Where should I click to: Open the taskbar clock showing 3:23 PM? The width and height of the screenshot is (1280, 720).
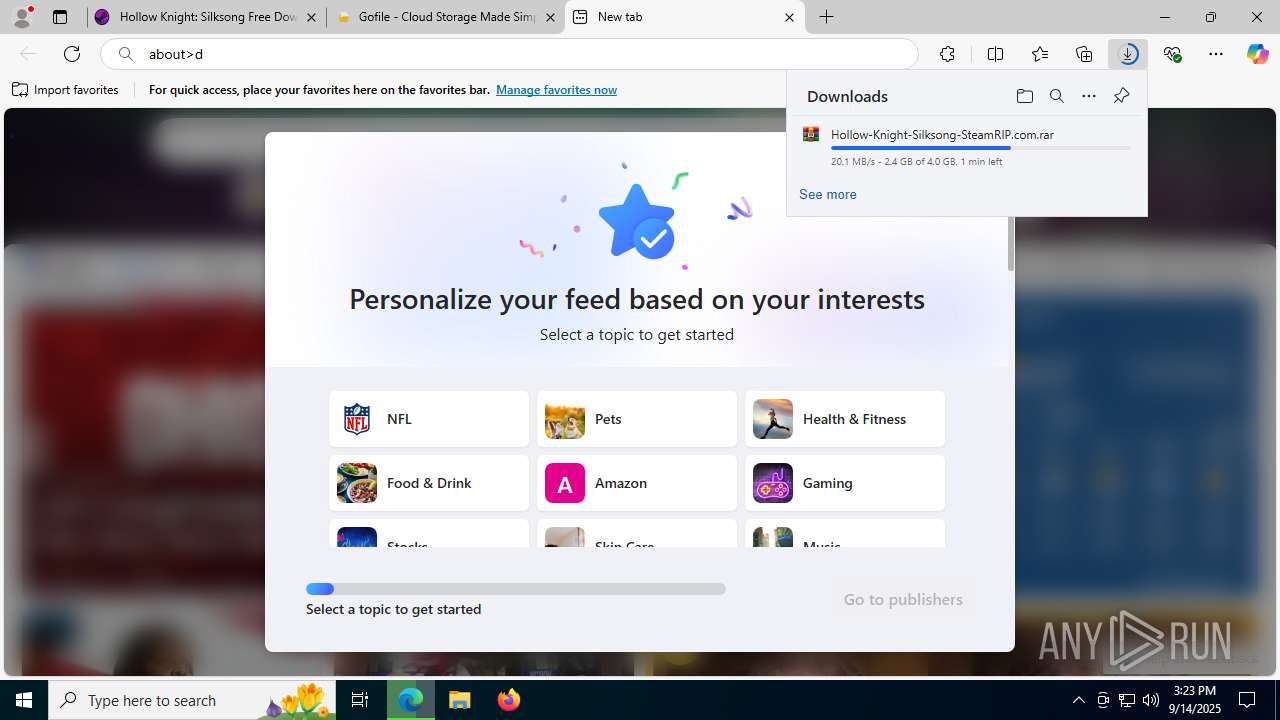click(1195, 700)
